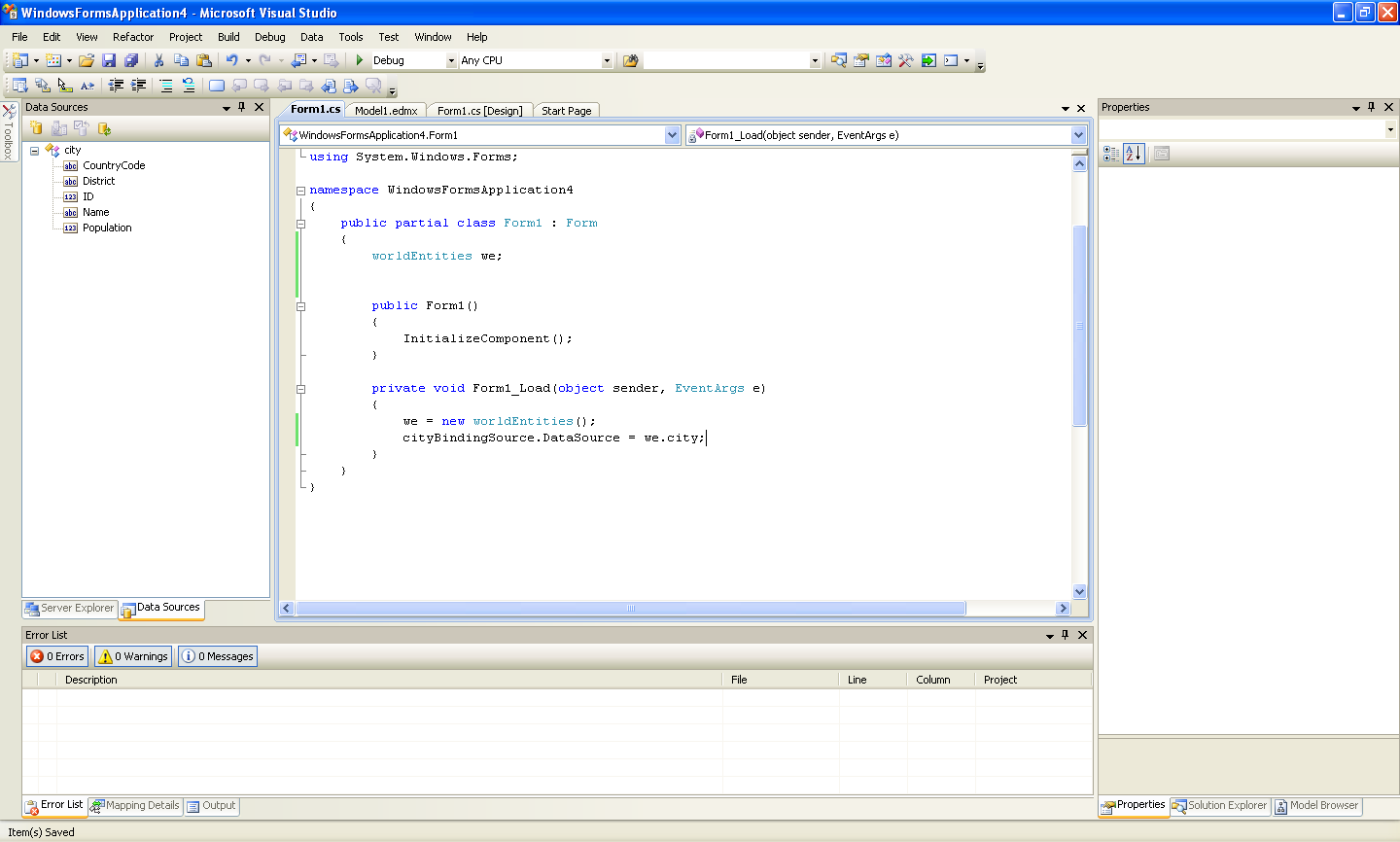Toggle the 0 Errors filter in Error List

pos(56,655)
